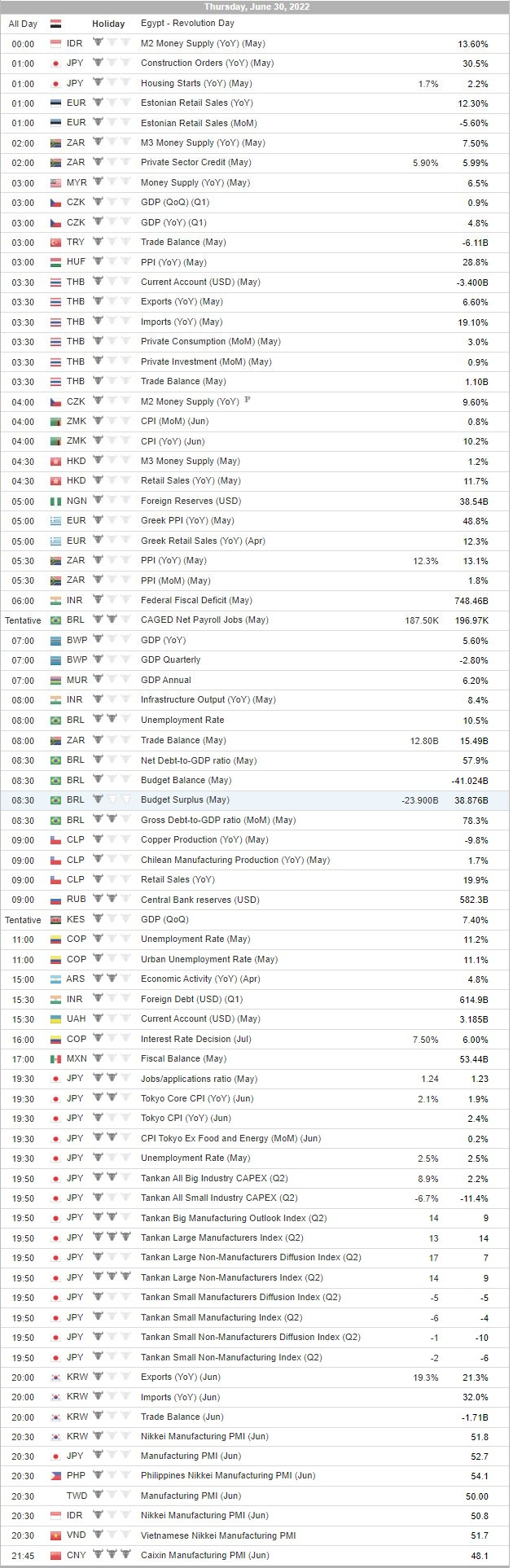Open the Greek Retail Sales (YoY) (Apr) event
This screenshot has width=513, height=1568.
click(x=203, y=541)
